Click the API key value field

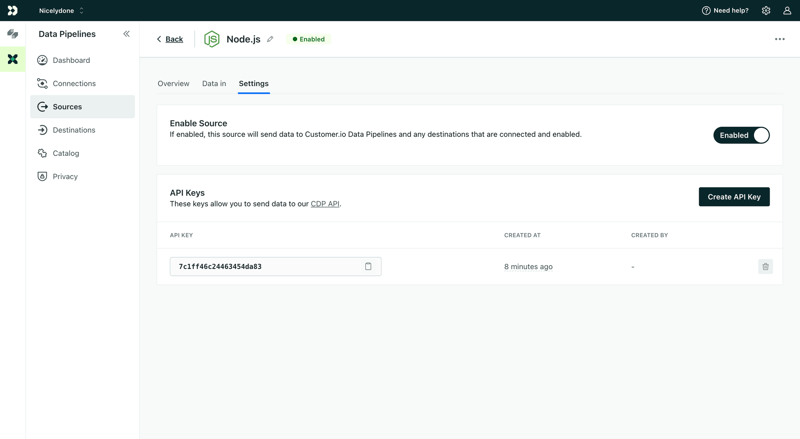click(276, 266)
